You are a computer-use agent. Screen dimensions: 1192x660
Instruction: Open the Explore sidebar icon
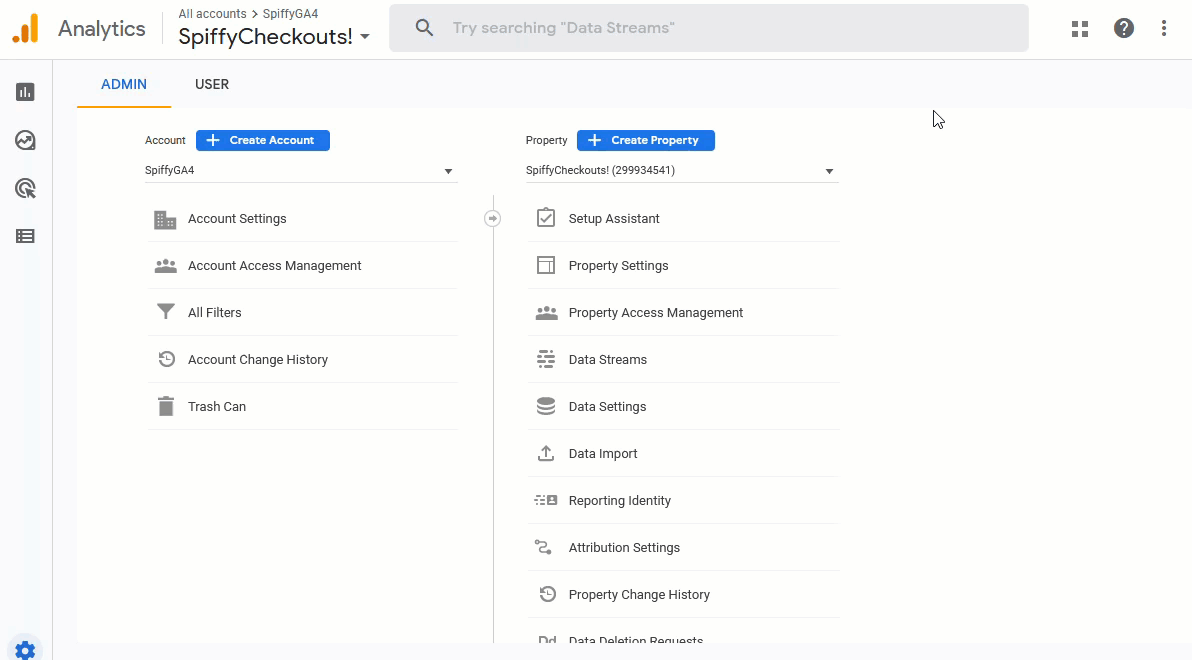[x=25, y=140]
